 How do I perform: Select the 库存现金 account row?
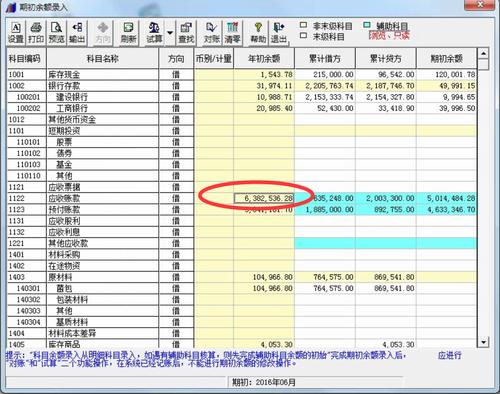pos(242,74)
